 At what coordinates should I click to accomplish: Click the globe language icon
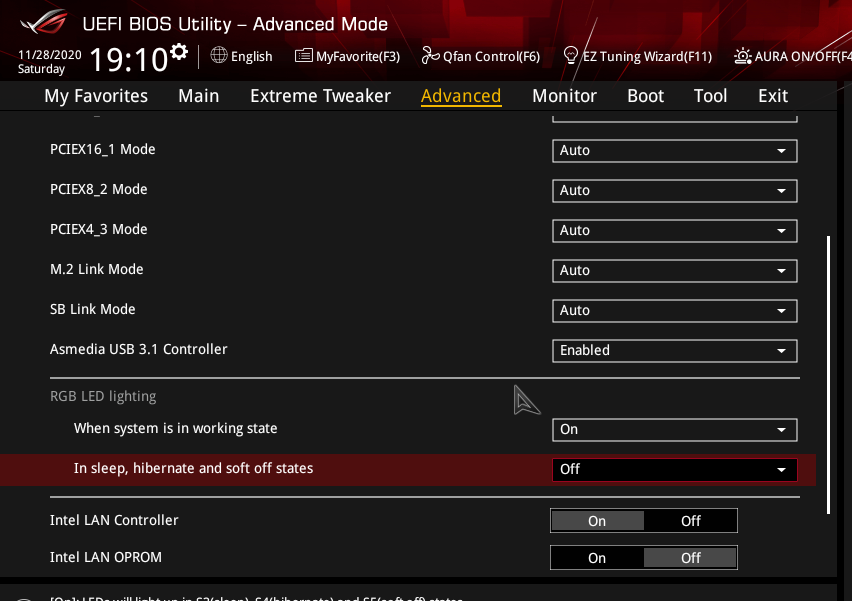point(219,55)
